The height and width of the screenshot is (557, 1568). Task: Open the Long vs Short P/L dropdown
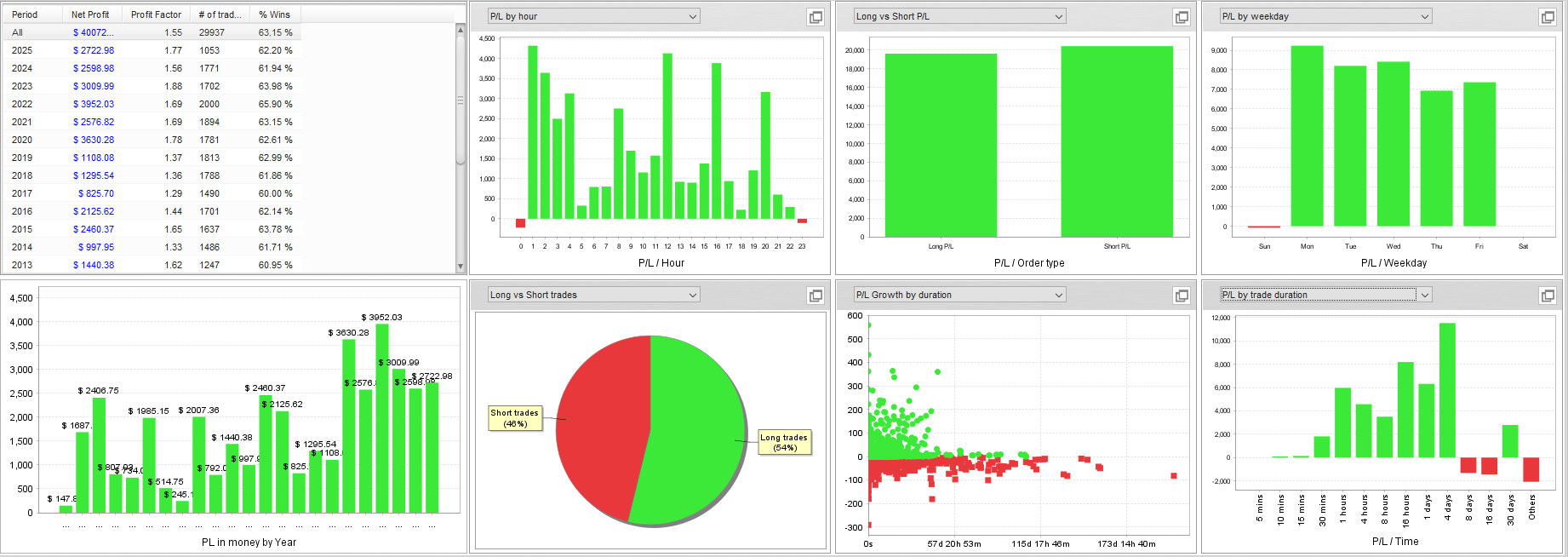pos(1059,16)
